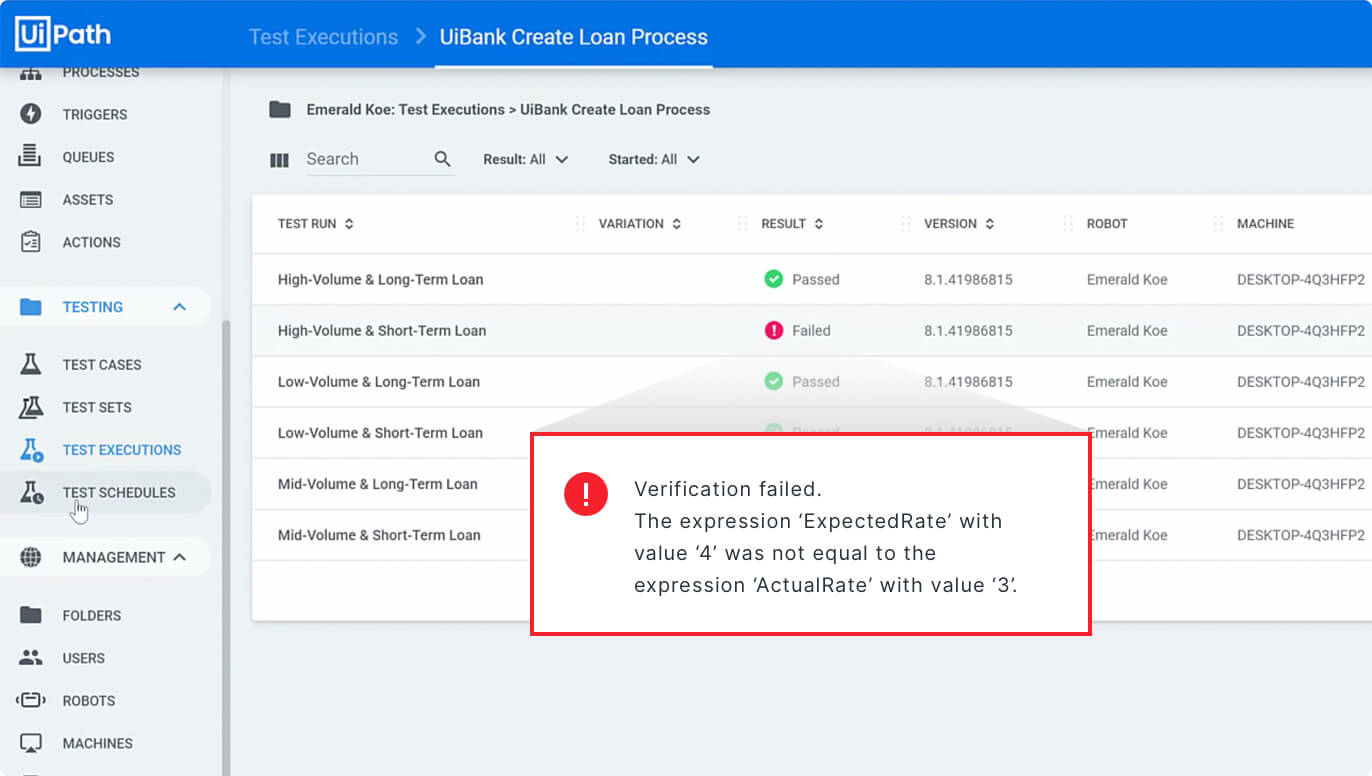
Task: Collapse the Management section chevron
Action: [x=180, y=557]
